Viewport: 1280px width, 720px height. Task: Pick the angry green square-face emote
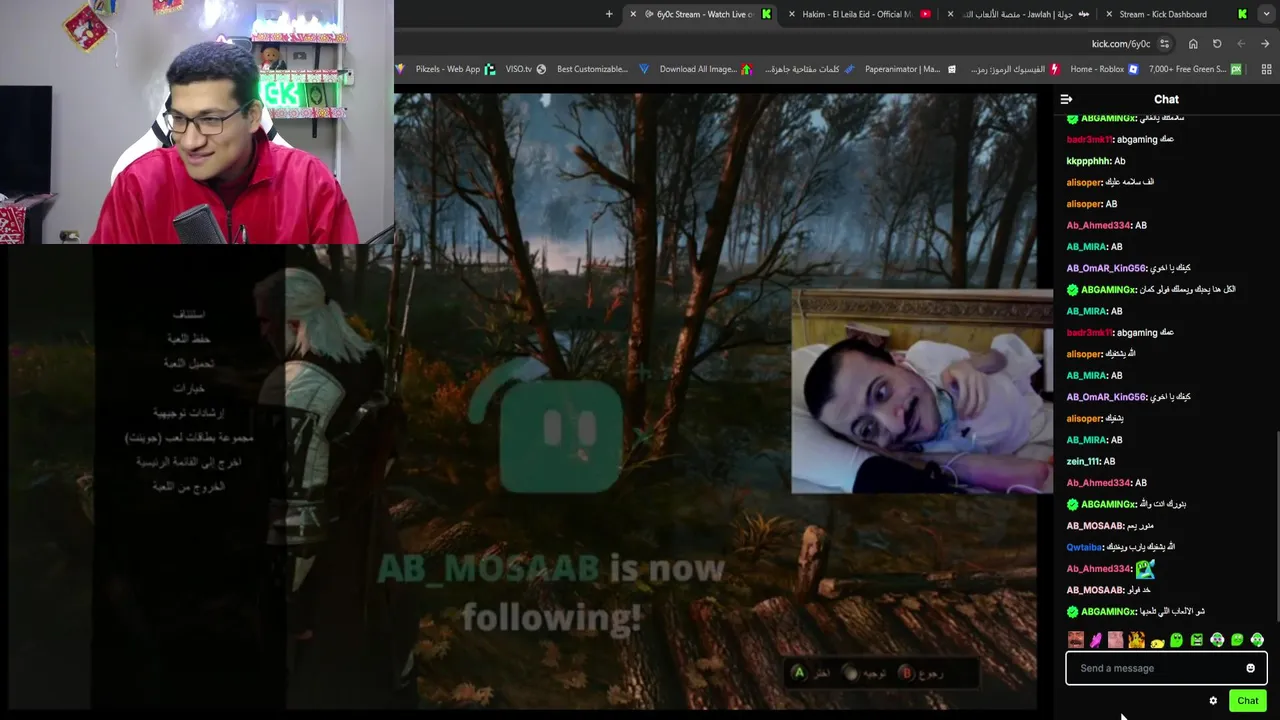[1197, 640]
